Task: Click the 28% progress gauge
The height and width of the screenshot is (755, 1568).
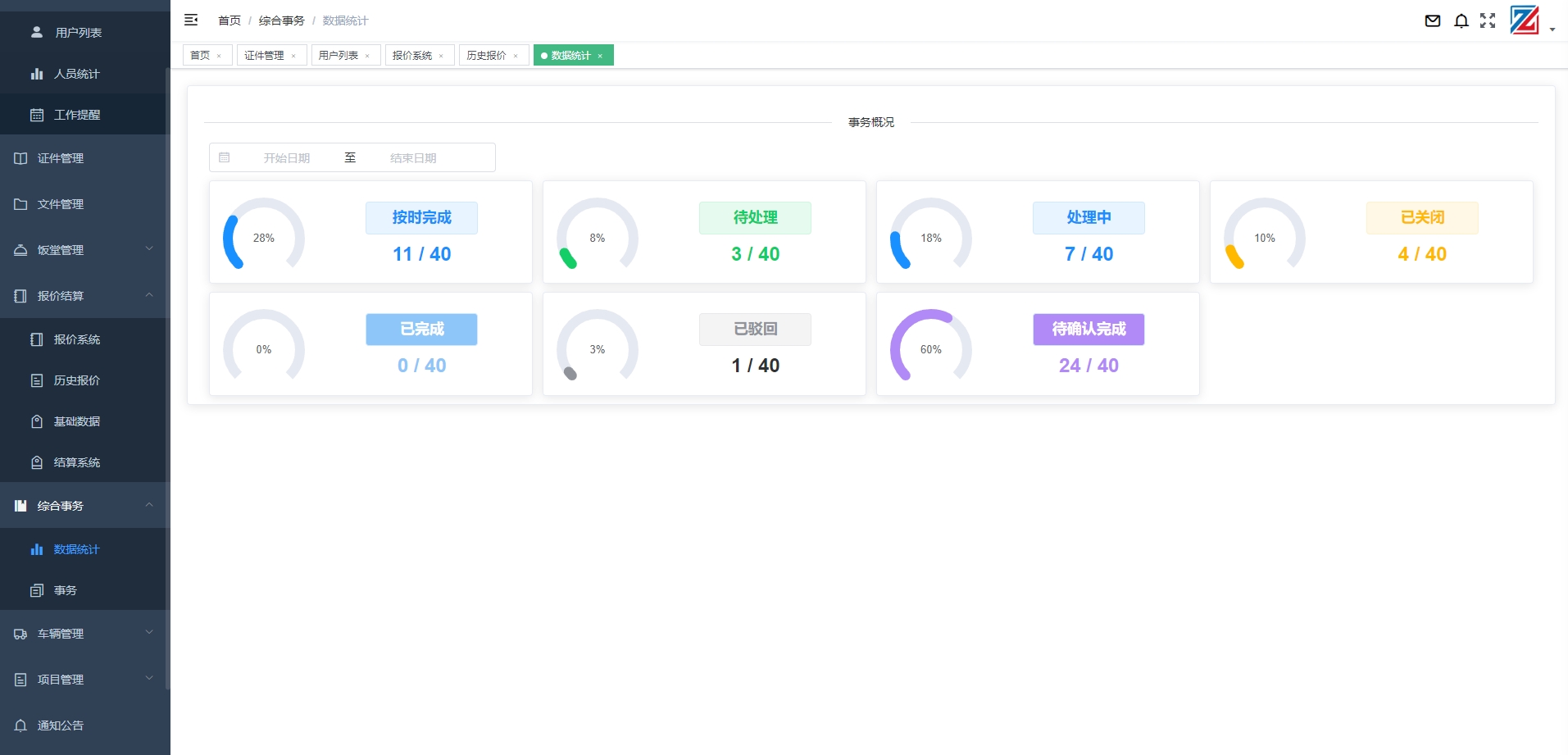Action: [x=264, y=236]
